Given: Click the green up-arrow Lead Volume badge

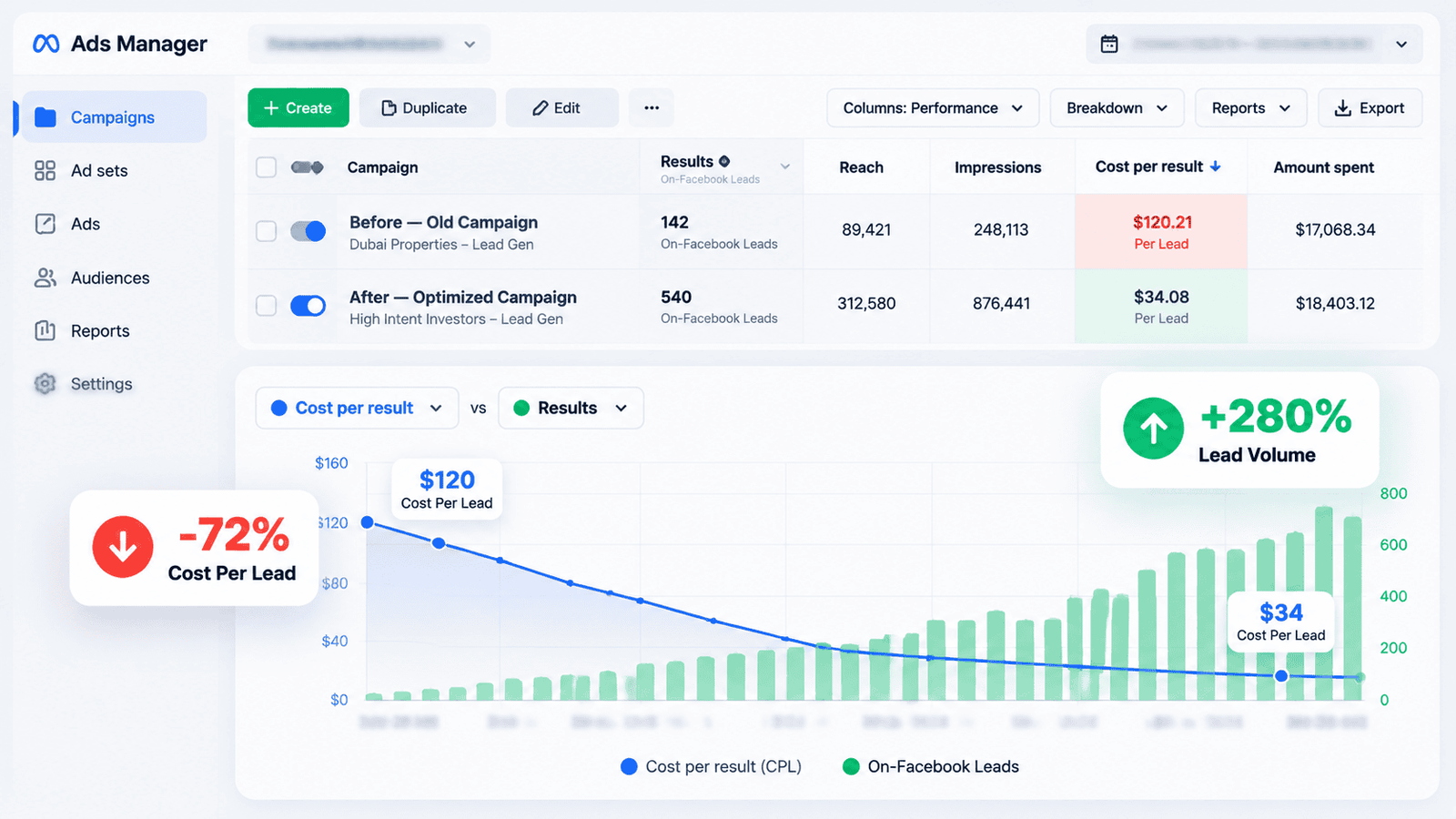Looking at the screenshot, I should 1153,429.
